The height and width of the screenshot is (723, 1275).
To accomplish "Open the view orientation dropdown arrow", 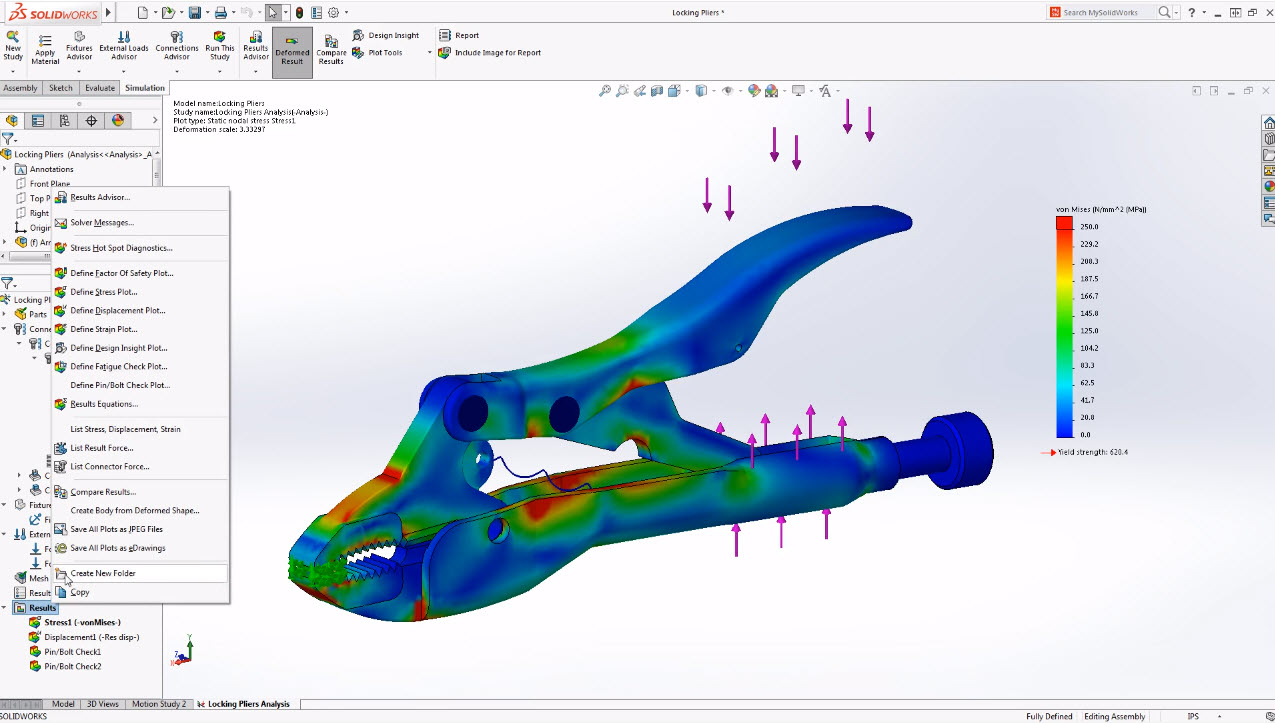I will 687,90.
